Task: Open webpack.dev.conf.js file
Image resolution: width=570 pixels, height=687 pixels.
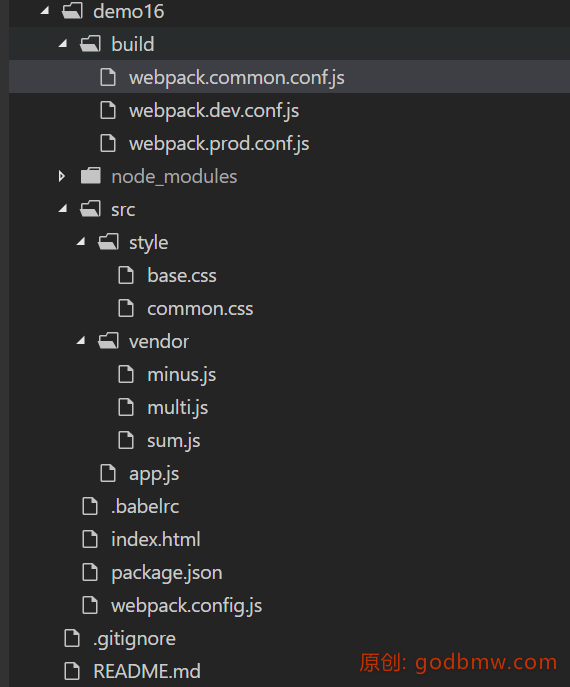Action: (214, 110)
